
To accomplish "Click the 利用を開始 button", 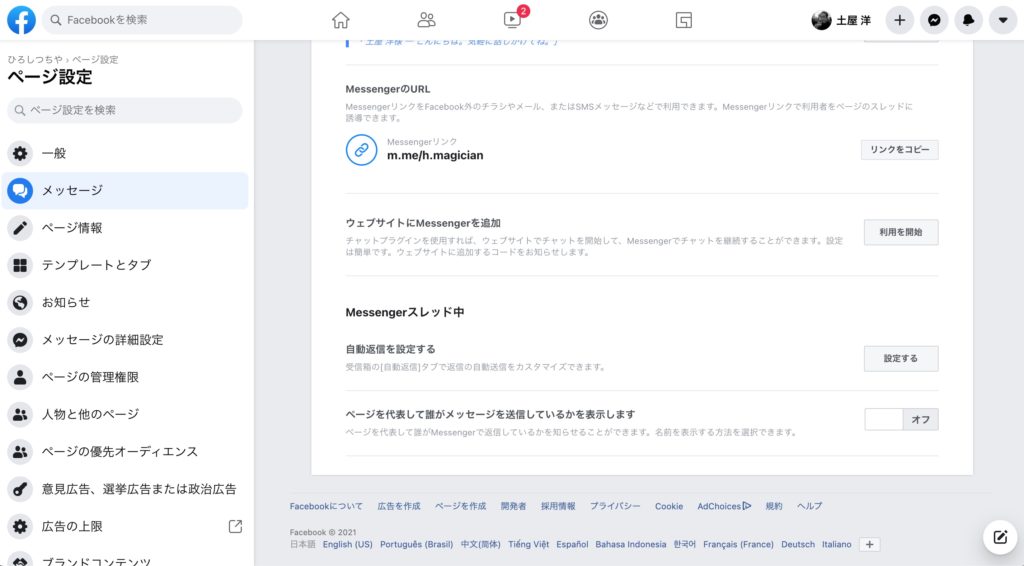I will [x=901, y=232].
